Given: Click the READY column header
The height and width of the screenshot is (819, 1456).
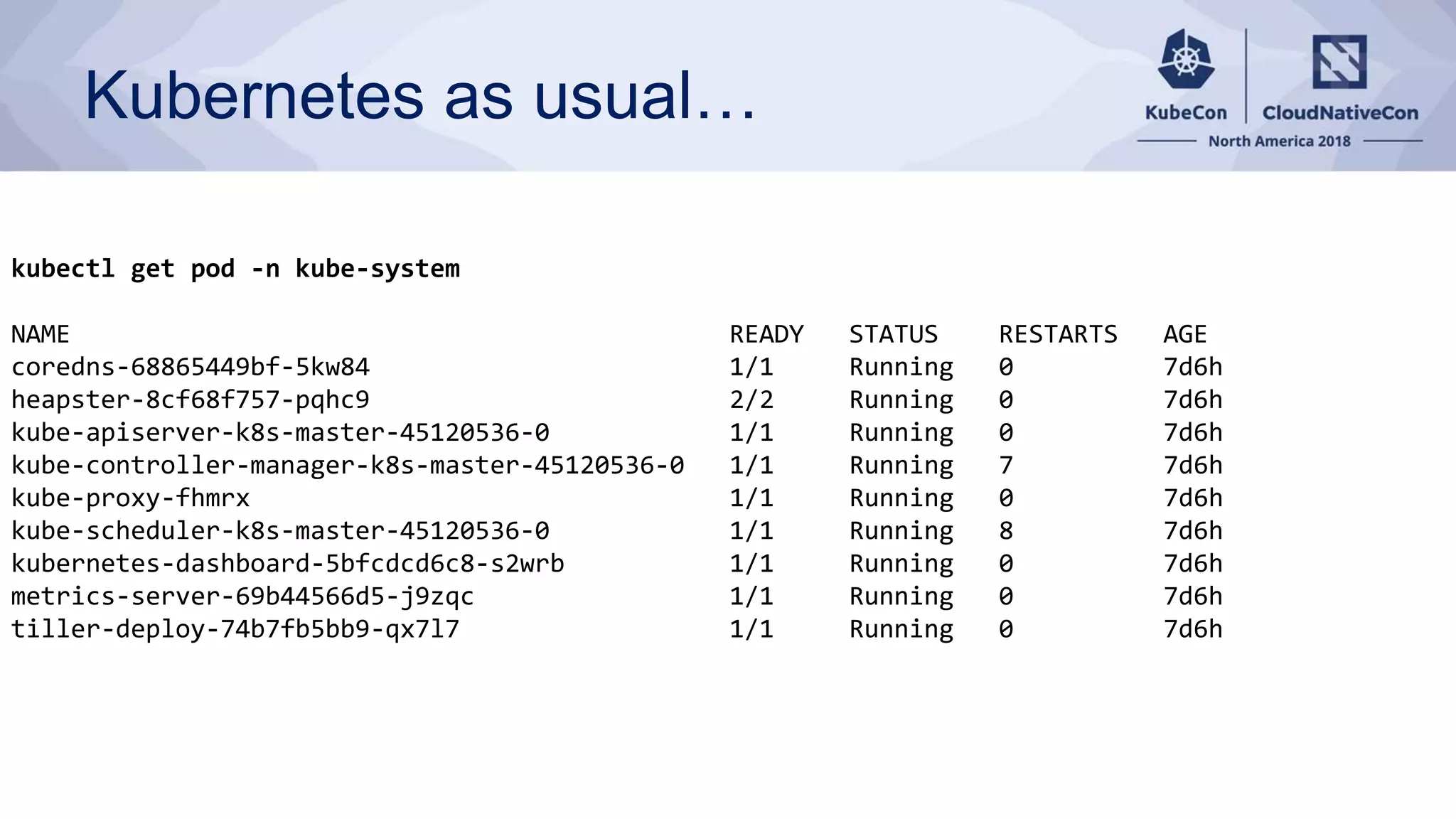Looking at the screenshot, I should coord(766,334).
